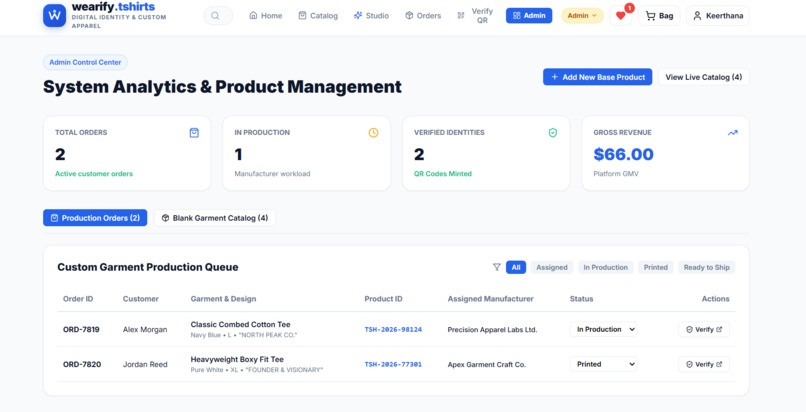Filter queue by Ready to Ship
Screen dimensions: 806x412
click(706, 267)
